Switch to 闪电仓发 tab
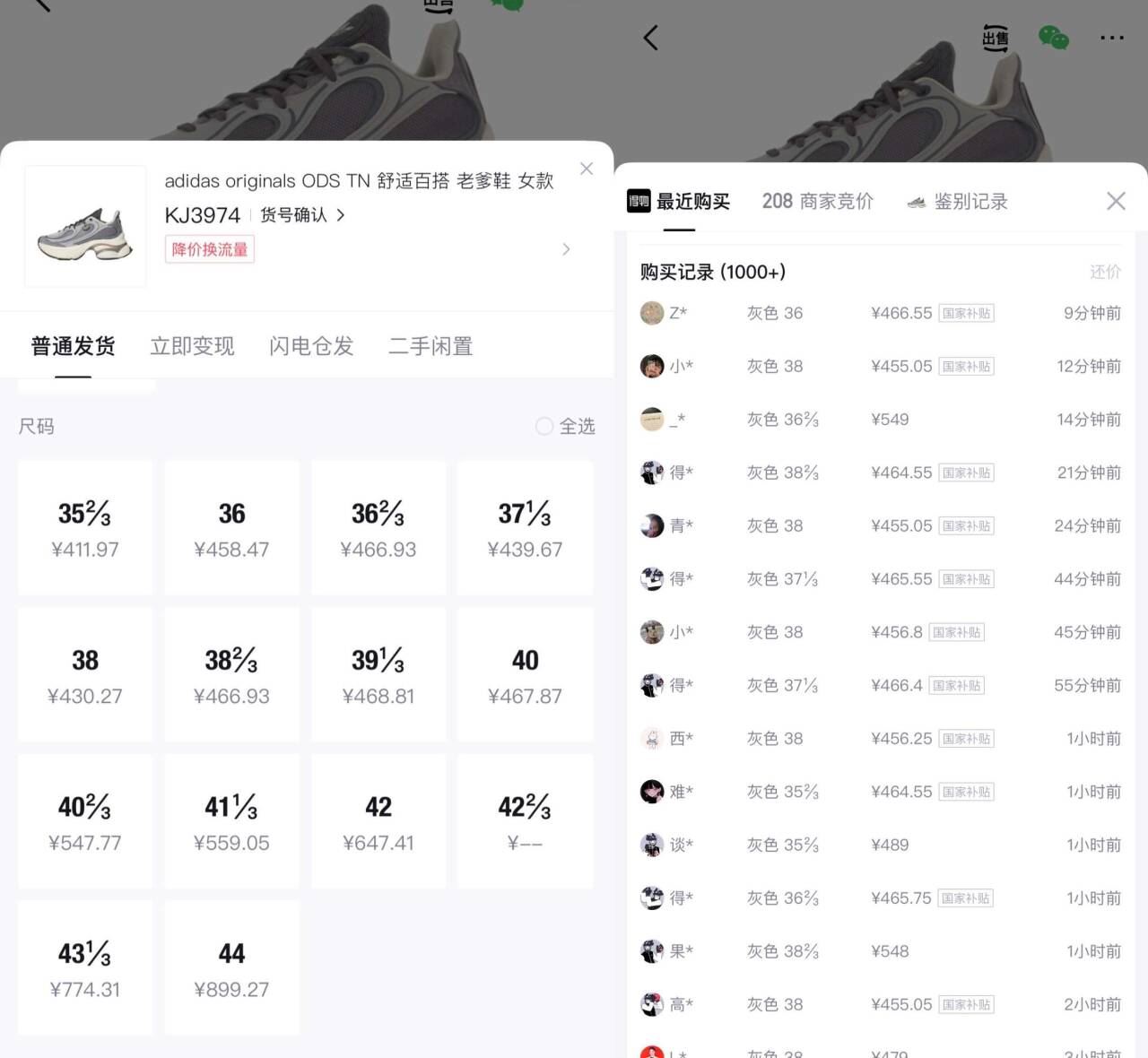This screenshot has width=1148, height=1058. coord(311,346)
